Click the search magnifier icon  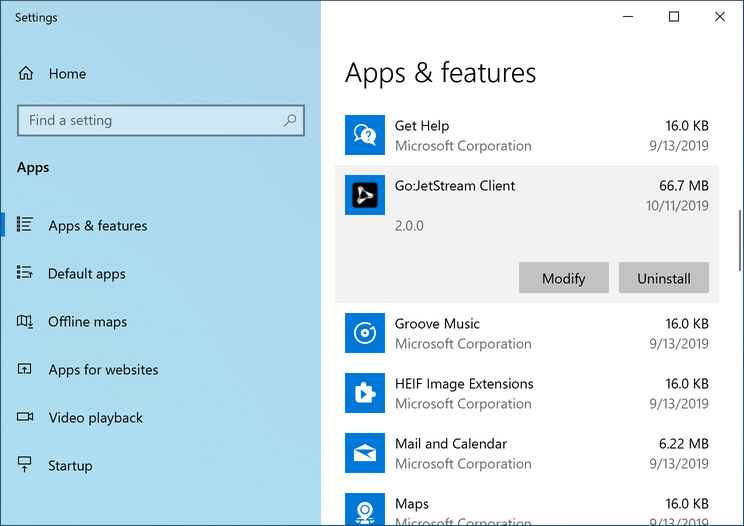pos(290,120)
